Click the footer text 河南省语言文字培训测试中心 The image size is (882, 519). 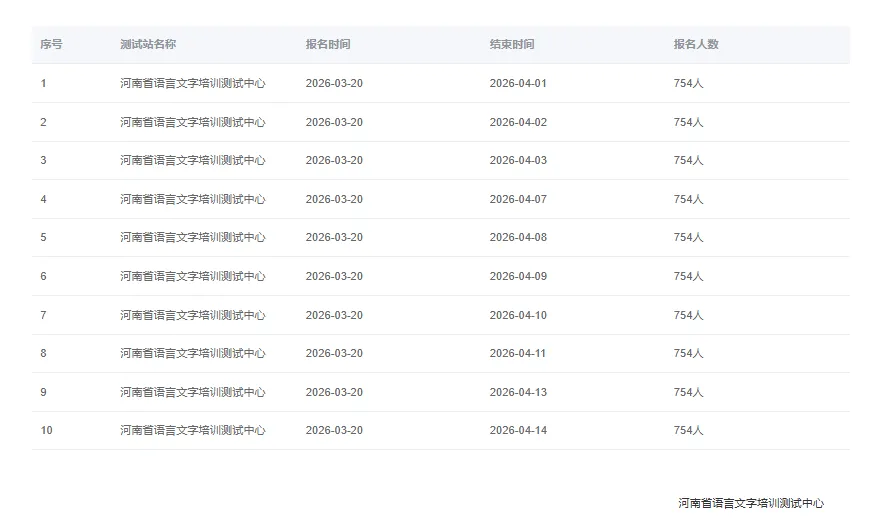[x=751, y=503]
